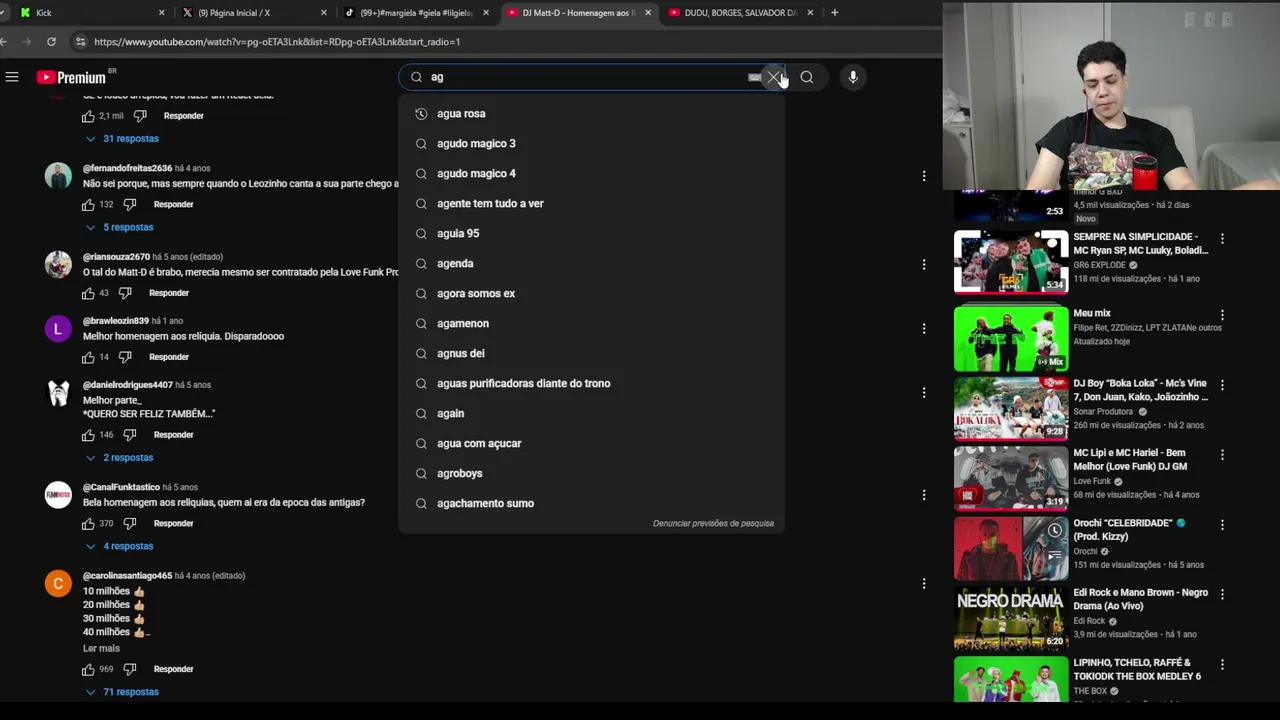Select suggestion 'agroboys'
Screen dimensions: 1280x720
coord(592,474)
